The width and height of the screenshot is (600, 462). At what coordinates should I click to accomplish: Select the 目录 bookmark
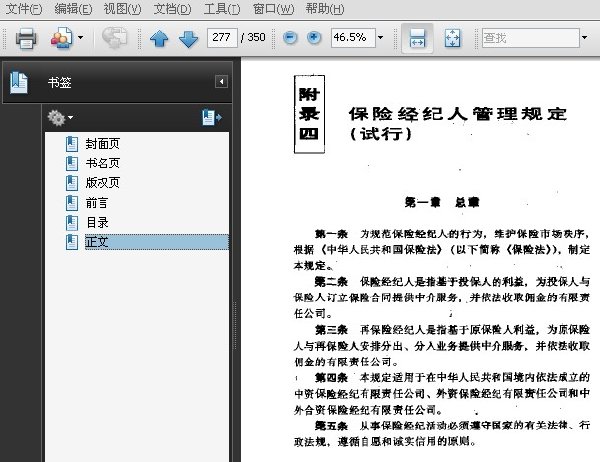point(97,222)
